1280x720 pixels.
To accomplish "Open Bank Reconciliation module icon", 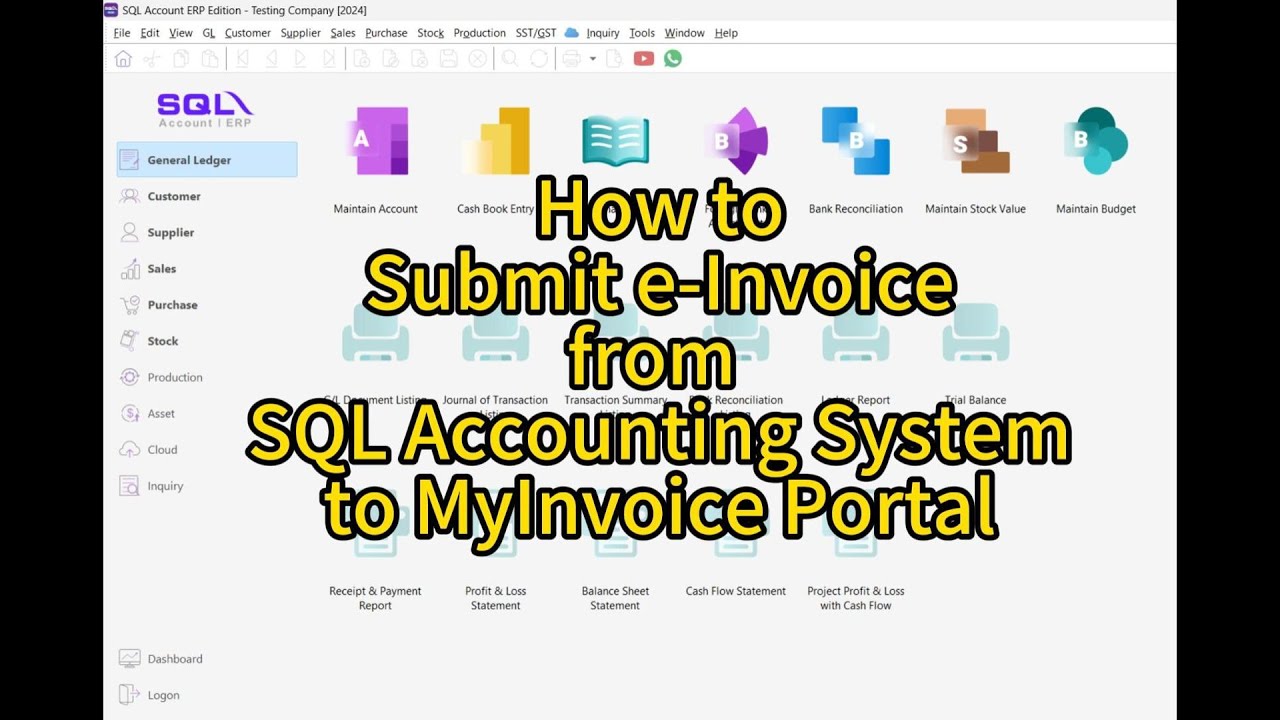I will [856, 141].
